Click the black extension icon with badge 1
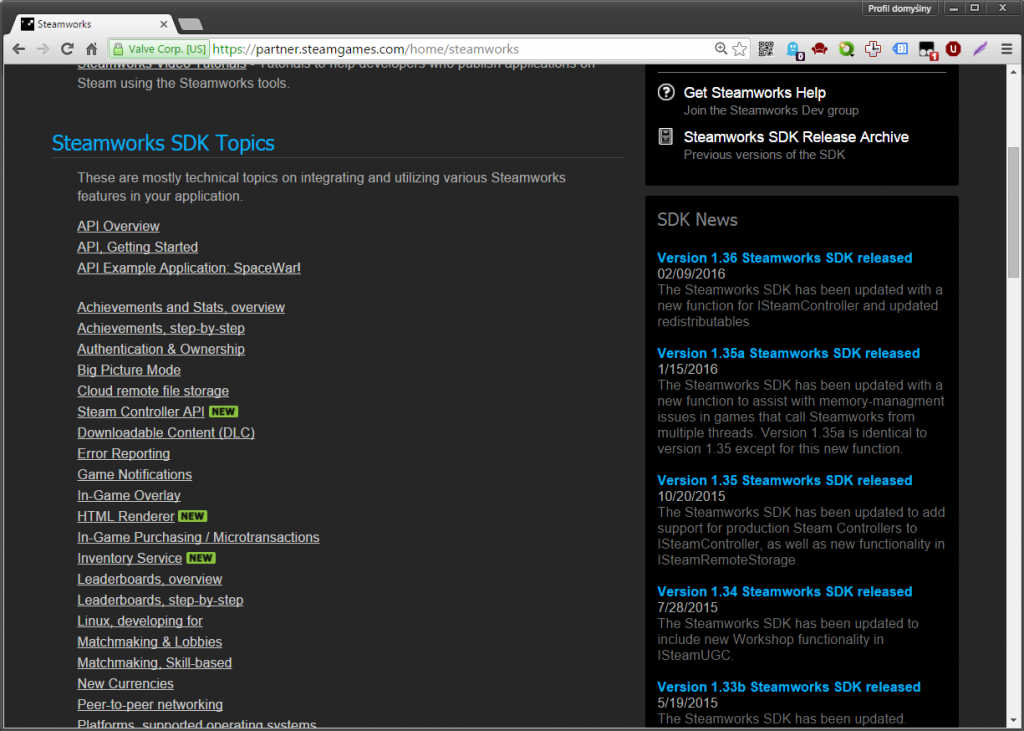The image size is (1024, 731). coord(927,50)
